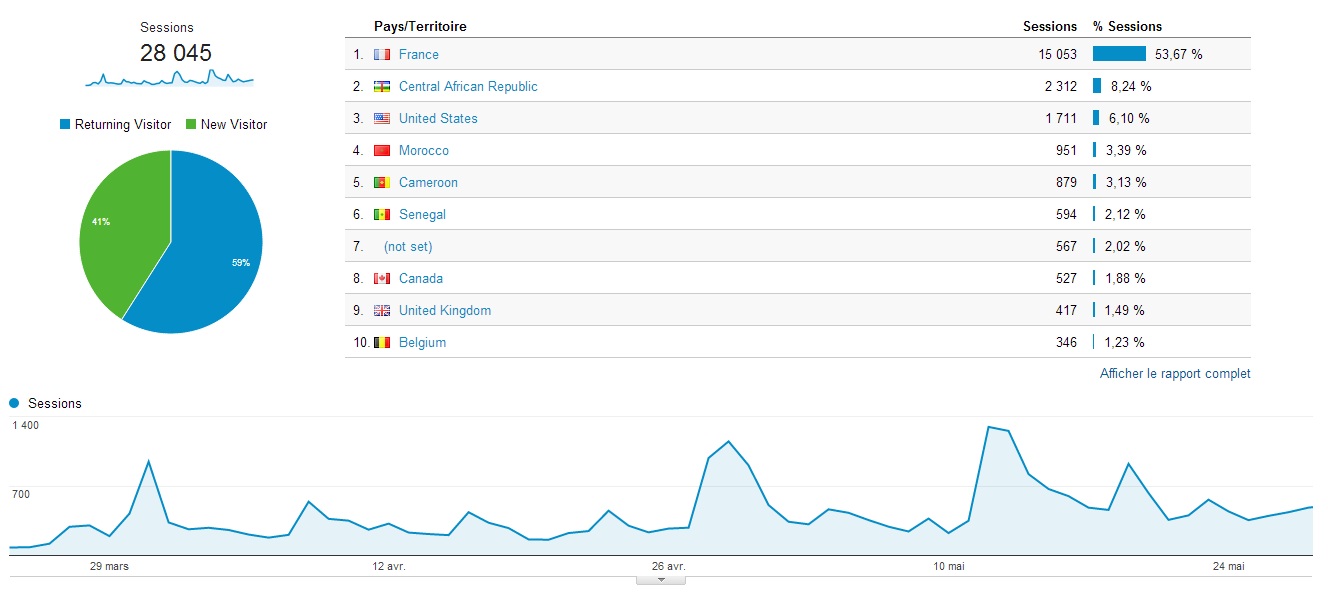1328x601 pixels.
Task: Click the Cameroon flag icon
Action: pos(382,183)
